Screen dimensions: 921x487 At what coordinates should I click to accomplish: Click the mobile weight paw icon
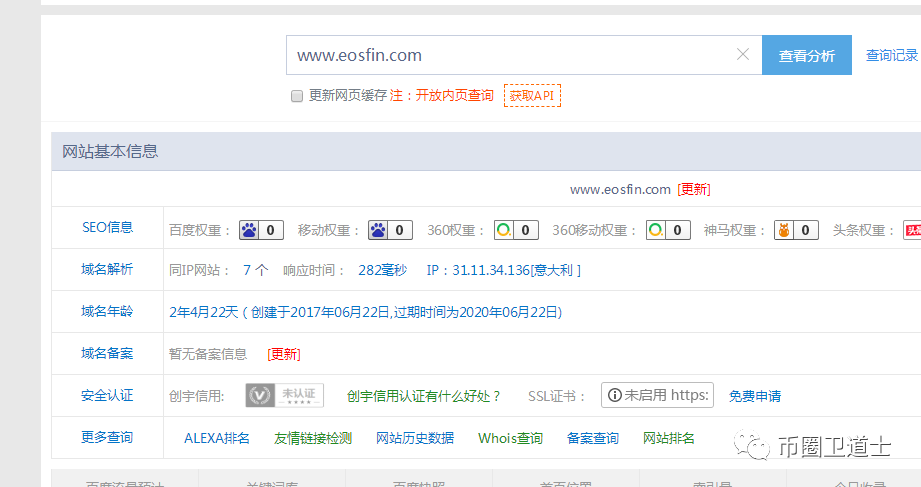378,230
